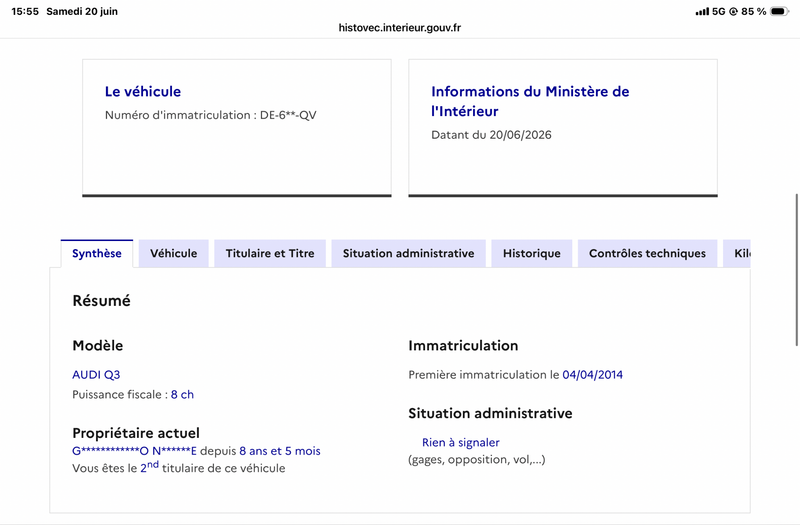The width and height of the screenshot is (800, 525).
Task: Tap the battery icon in status bar
Action: (780, 11)
